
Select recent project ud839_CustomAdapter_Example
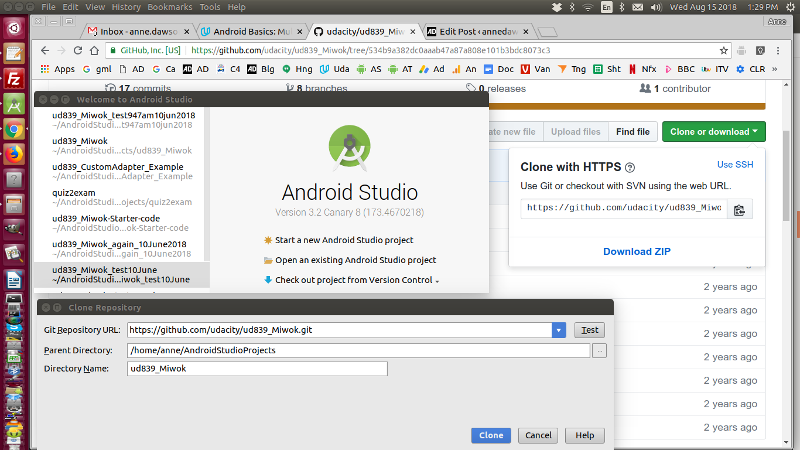click(x=122, y=171)
